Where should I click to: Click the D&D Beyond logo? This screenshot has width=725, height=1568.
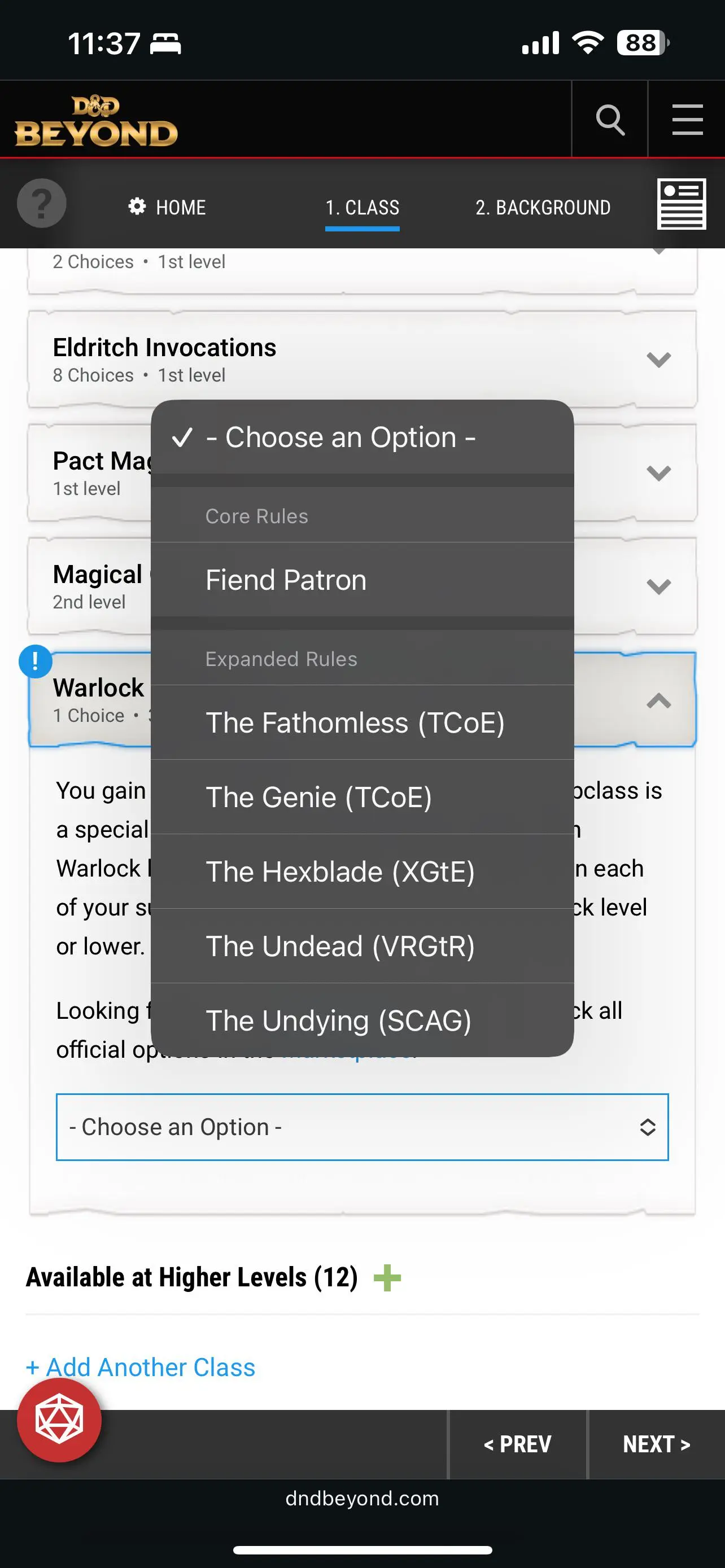(97, 120)
